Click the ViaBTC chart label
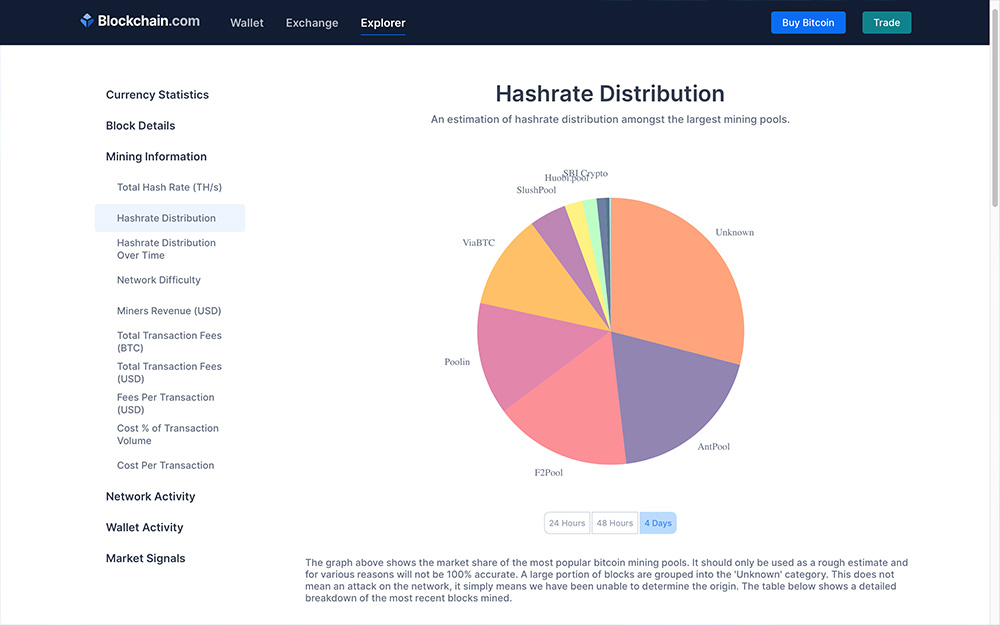Screen dimensions: 1000x625 coord(478,242)
